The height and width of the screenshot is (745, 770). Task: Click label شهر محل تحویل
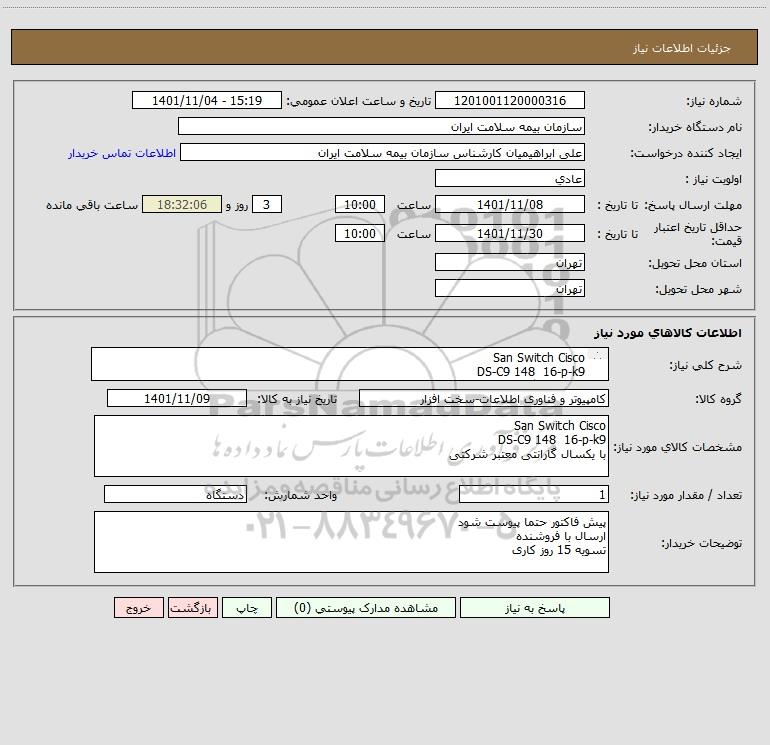pyautogui.click(x=698, y=289)
